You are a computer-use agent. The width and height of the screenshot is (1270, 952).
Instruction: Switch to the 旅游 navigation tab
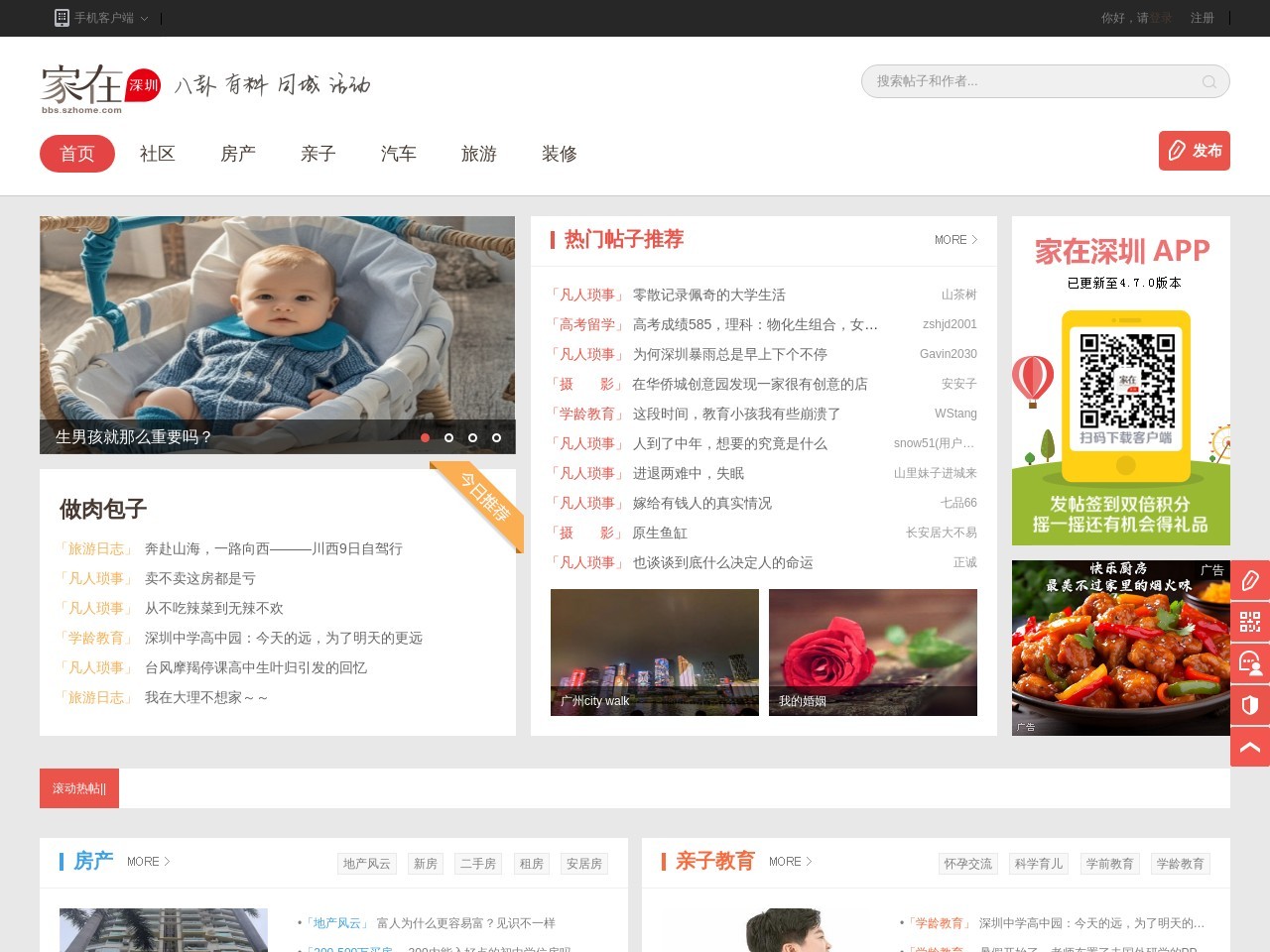click(x=479, y=154)
